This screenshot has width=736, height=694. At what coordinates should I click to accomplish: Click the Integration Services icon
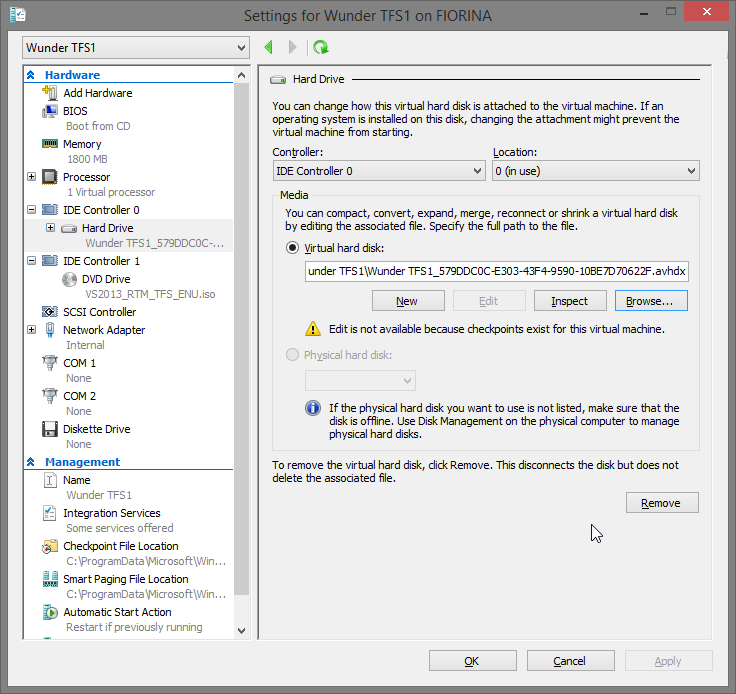pyautogui.click(x=50, y=513)
